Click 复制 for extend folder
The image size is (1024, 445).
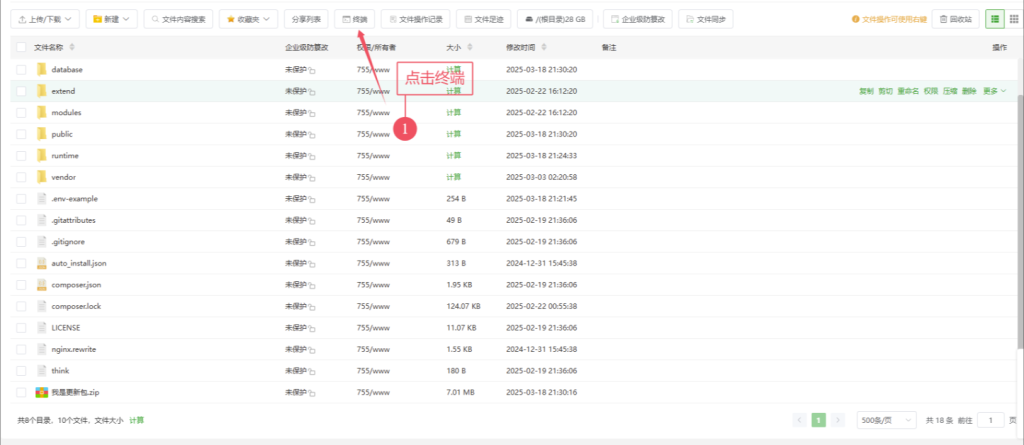tap(866, 91)
